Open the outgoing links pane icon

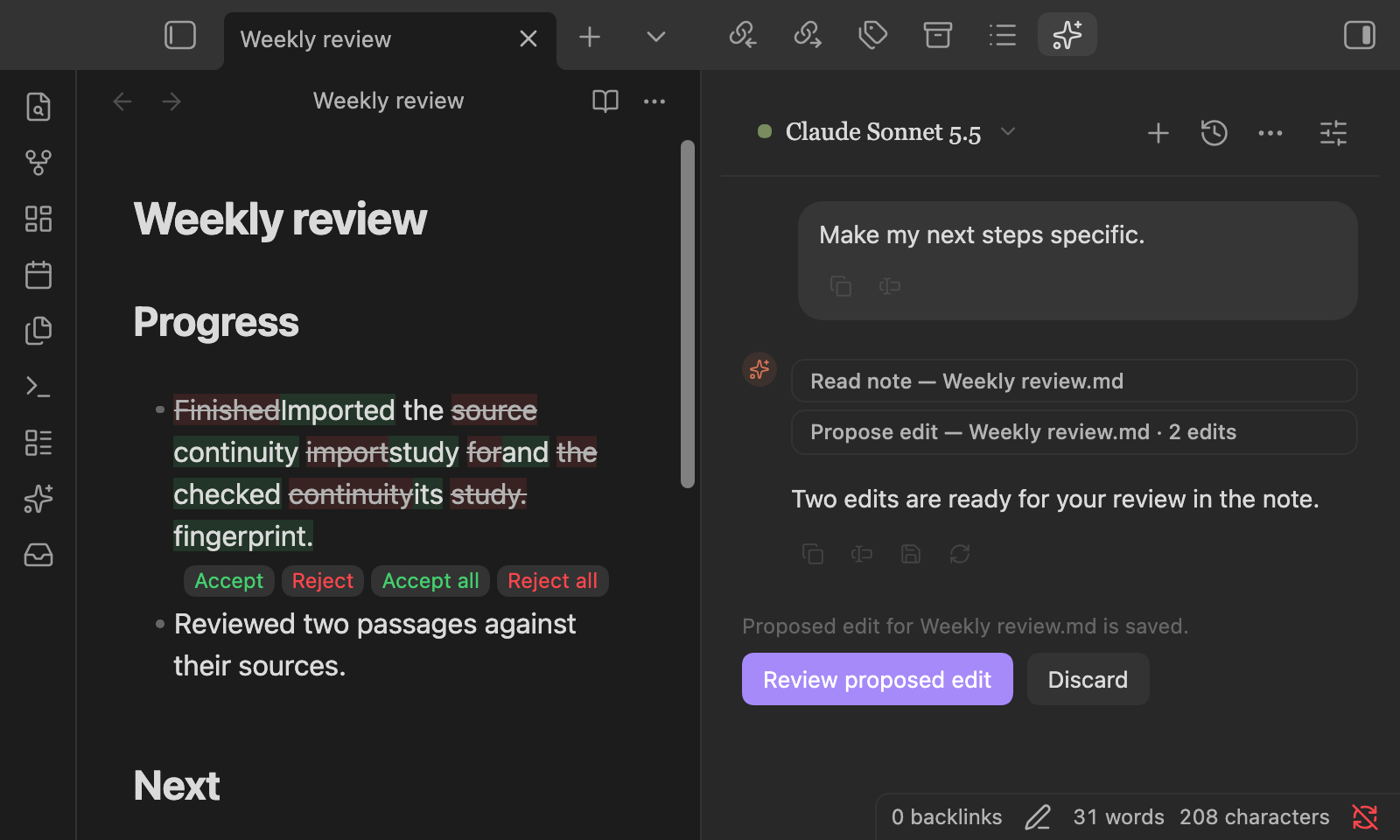pos(808,36)
